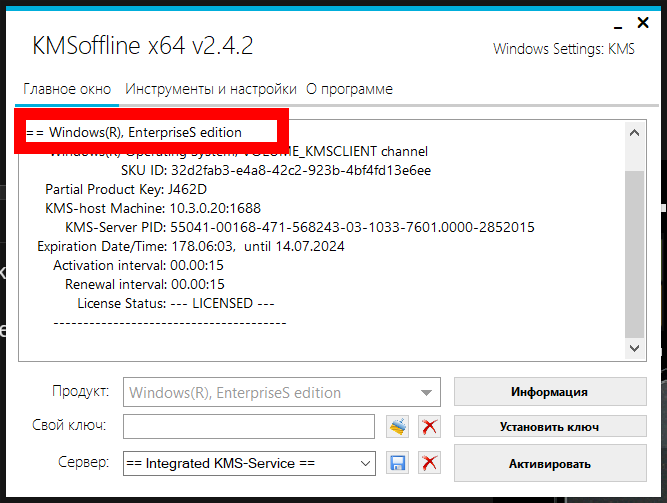Open the Инструменты и настройки tab

pyautogui.click(x=211, y=89)
